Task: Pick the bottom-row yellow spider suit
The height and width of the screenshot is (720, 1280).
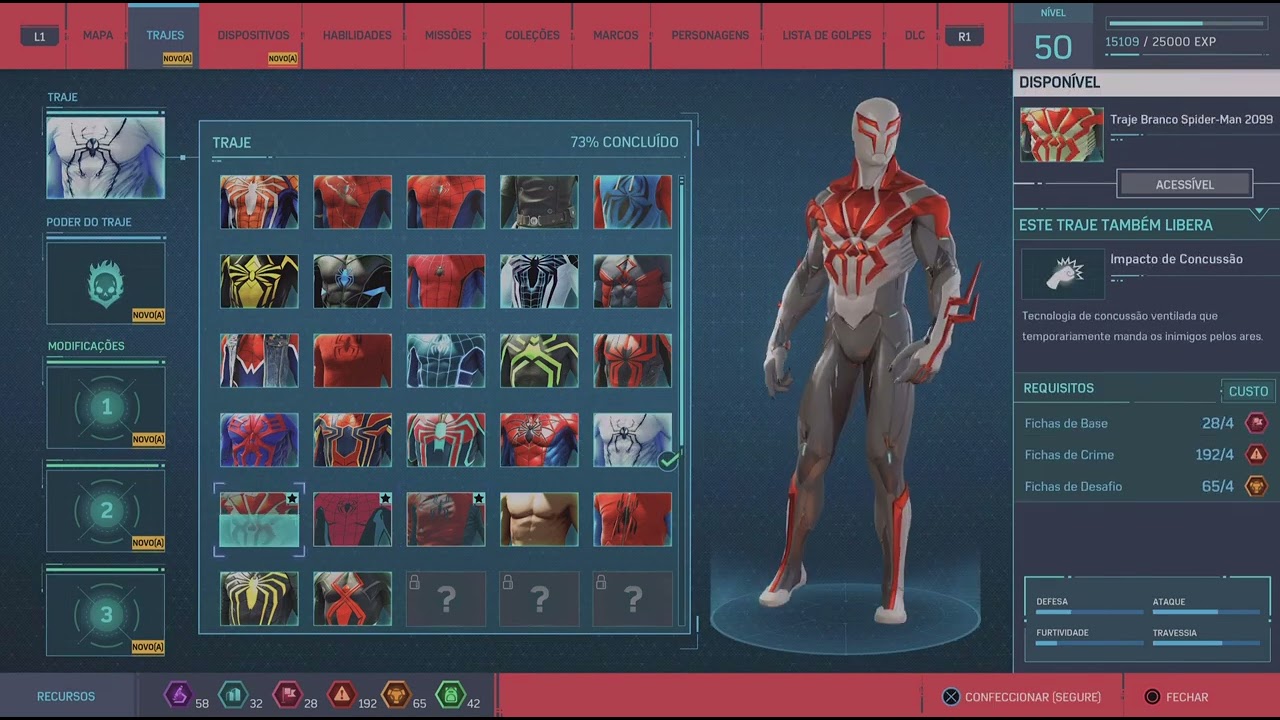Action: (x=259, y=598)
